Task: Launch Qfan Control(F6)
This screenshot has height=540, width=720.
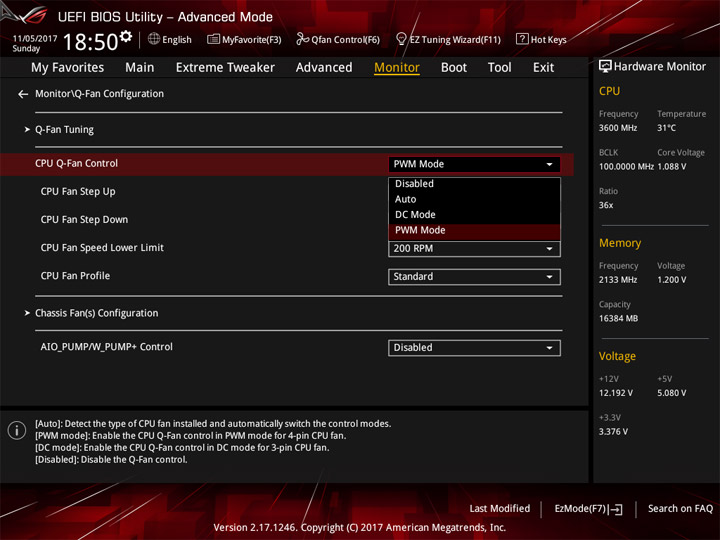Action: (x=338, y=39)
